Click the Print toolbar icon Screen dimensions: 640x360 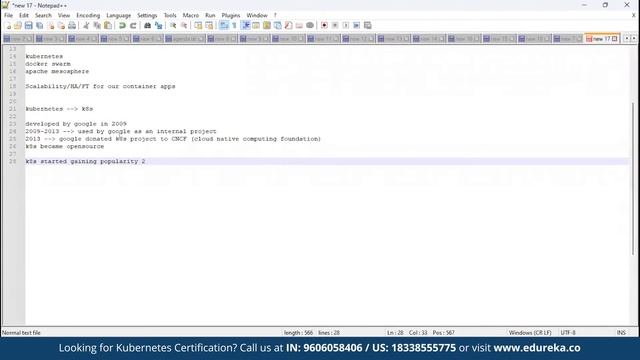click(x=72, y=25)
